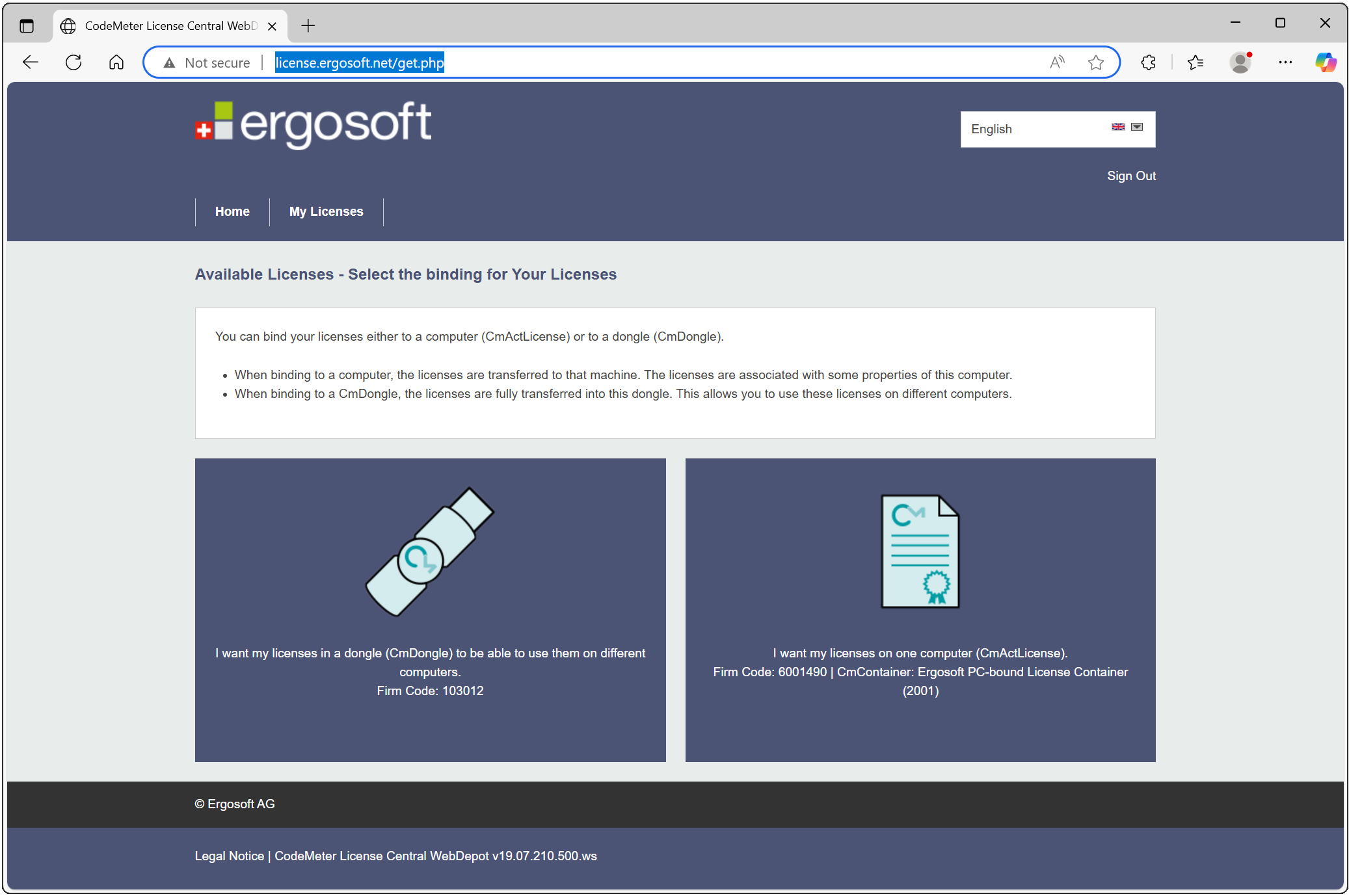Viewport: 1349px width, 896px height.
Task: Click the 'You can bind your licenses' sentence
Action: tap(469, 336)
